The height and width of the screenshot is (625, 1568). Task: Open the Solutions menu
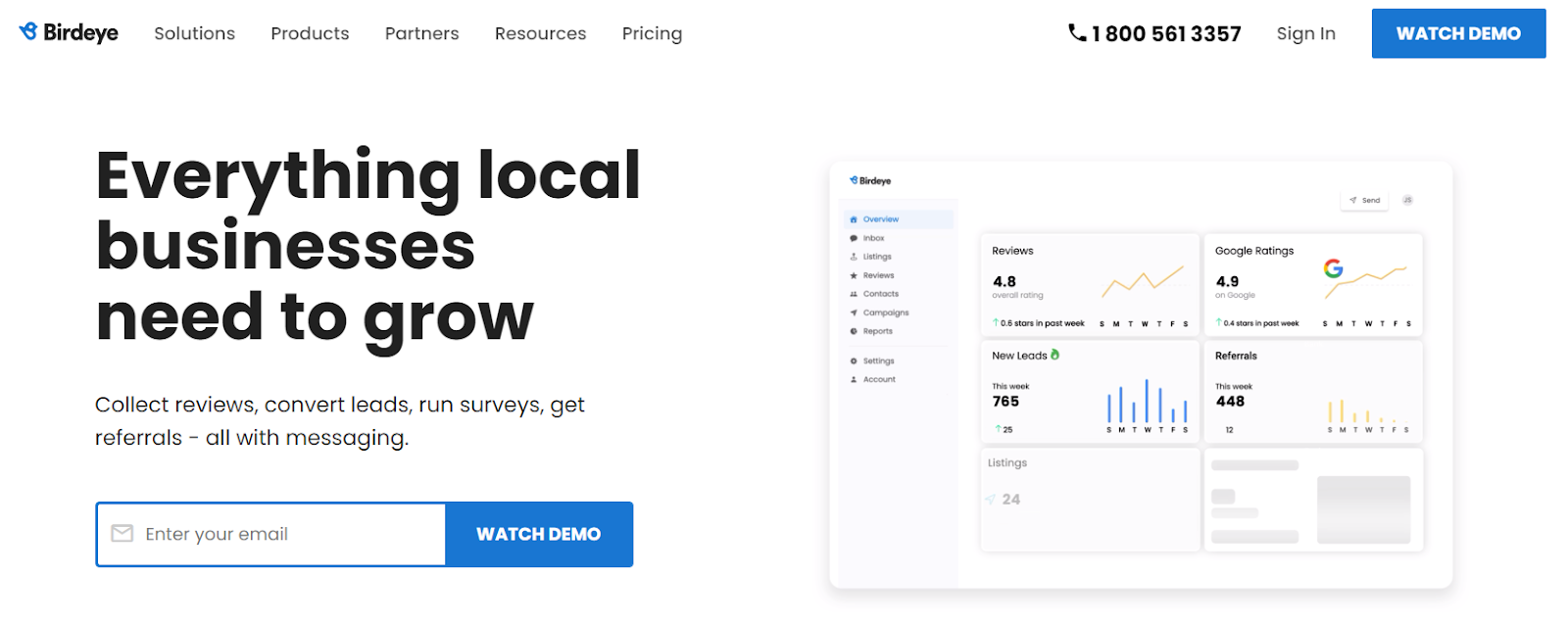(x=194, y=33)
